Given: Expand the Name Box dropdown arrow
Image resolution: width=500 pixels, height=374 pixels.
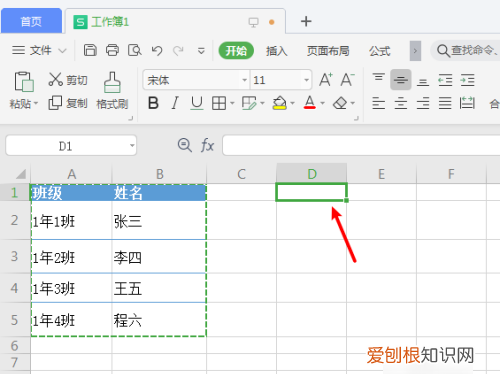Looking at the screenshot, I should pyautogui.click(x=132, y=145).
